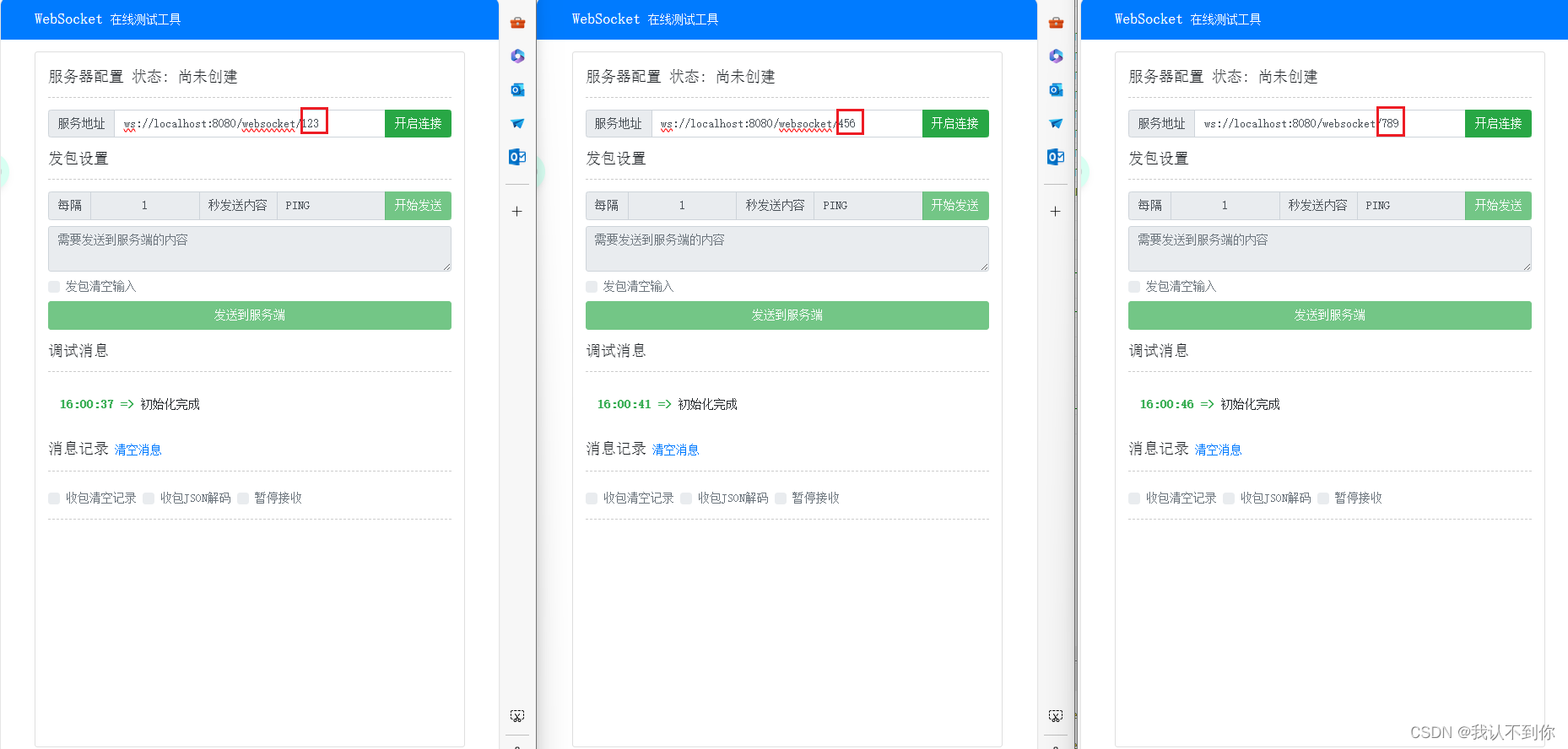Open paper-plane Drop icon in sidebar beside 123 window

(x=517, y=123)
